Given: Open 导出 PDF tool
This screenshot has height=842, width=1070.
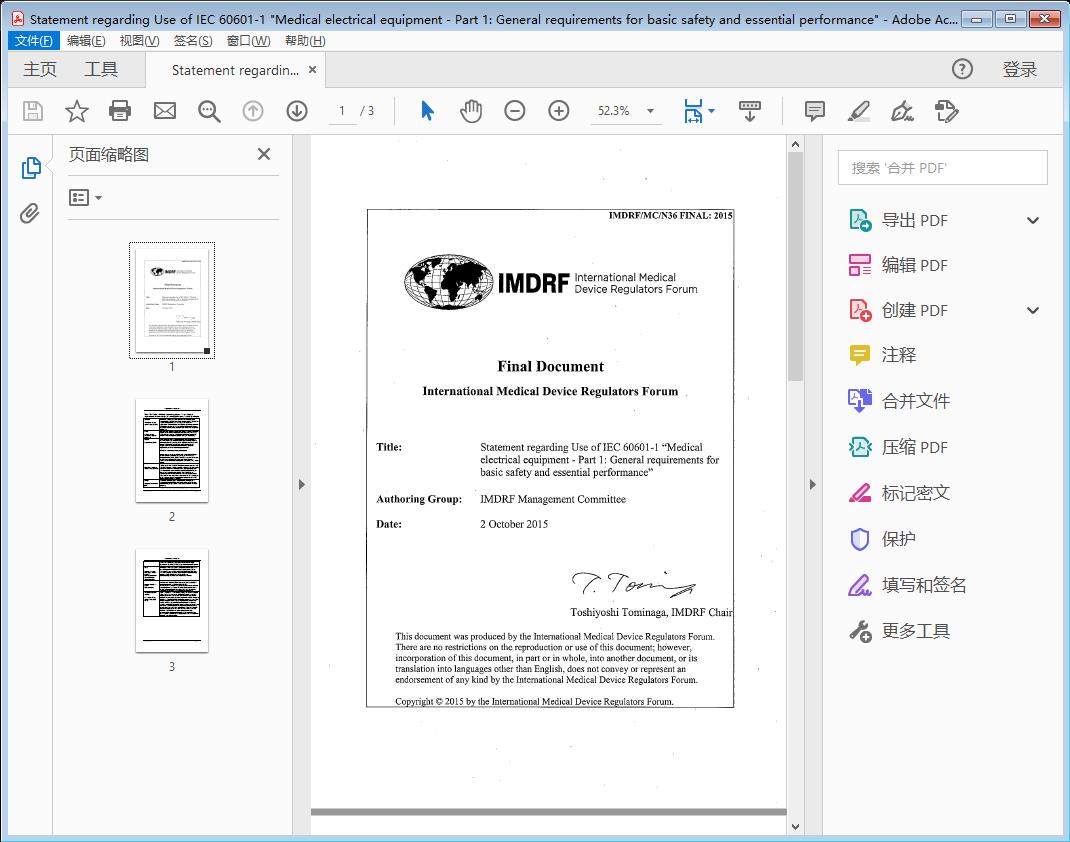Looking at the screenshot, I should (914, 220).
